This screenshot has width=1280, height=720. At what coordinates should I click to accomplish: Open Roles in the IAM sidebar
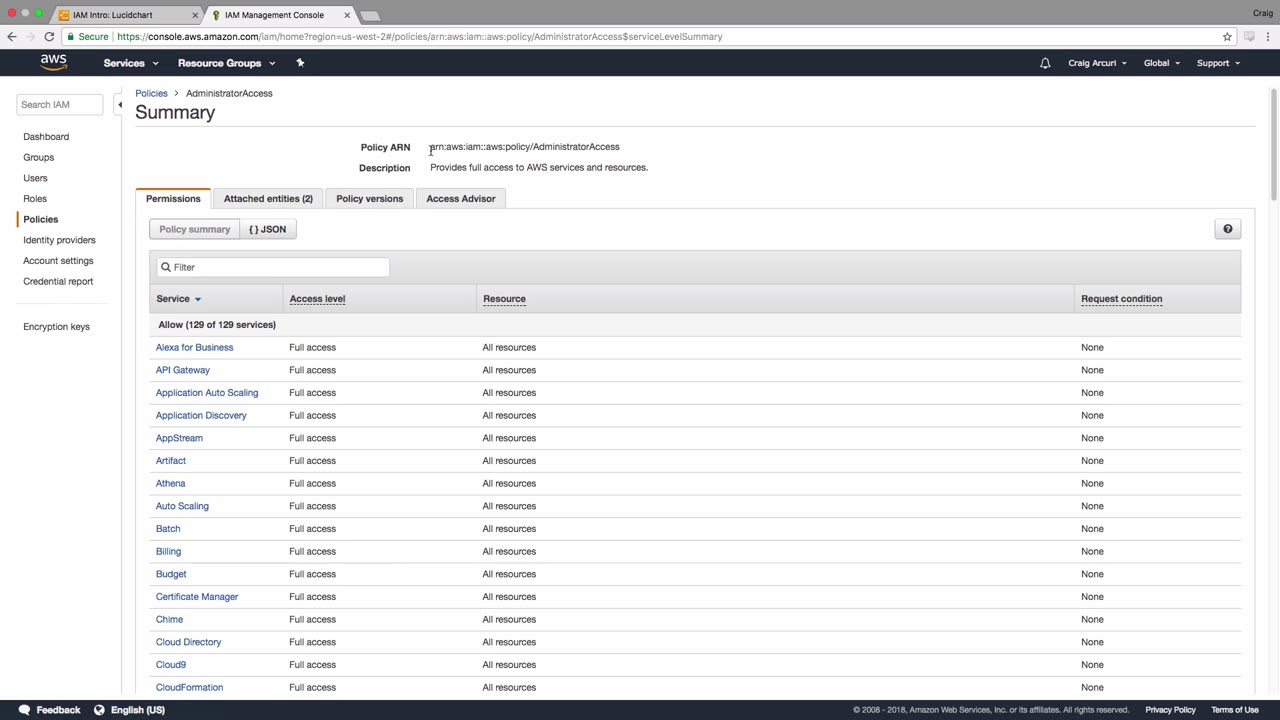(x=35, y=199)
